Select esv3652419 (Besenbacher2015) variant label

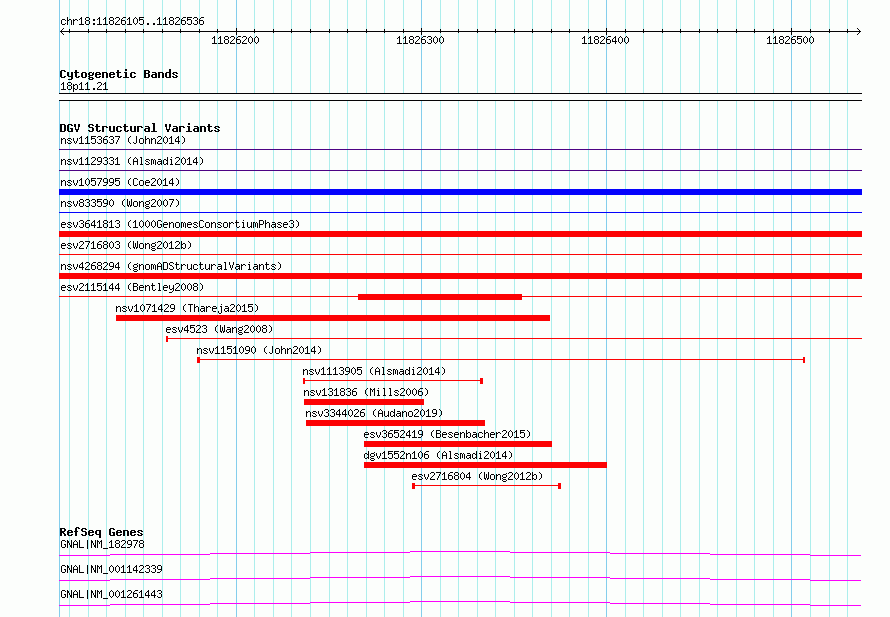[x=447, y=434]
